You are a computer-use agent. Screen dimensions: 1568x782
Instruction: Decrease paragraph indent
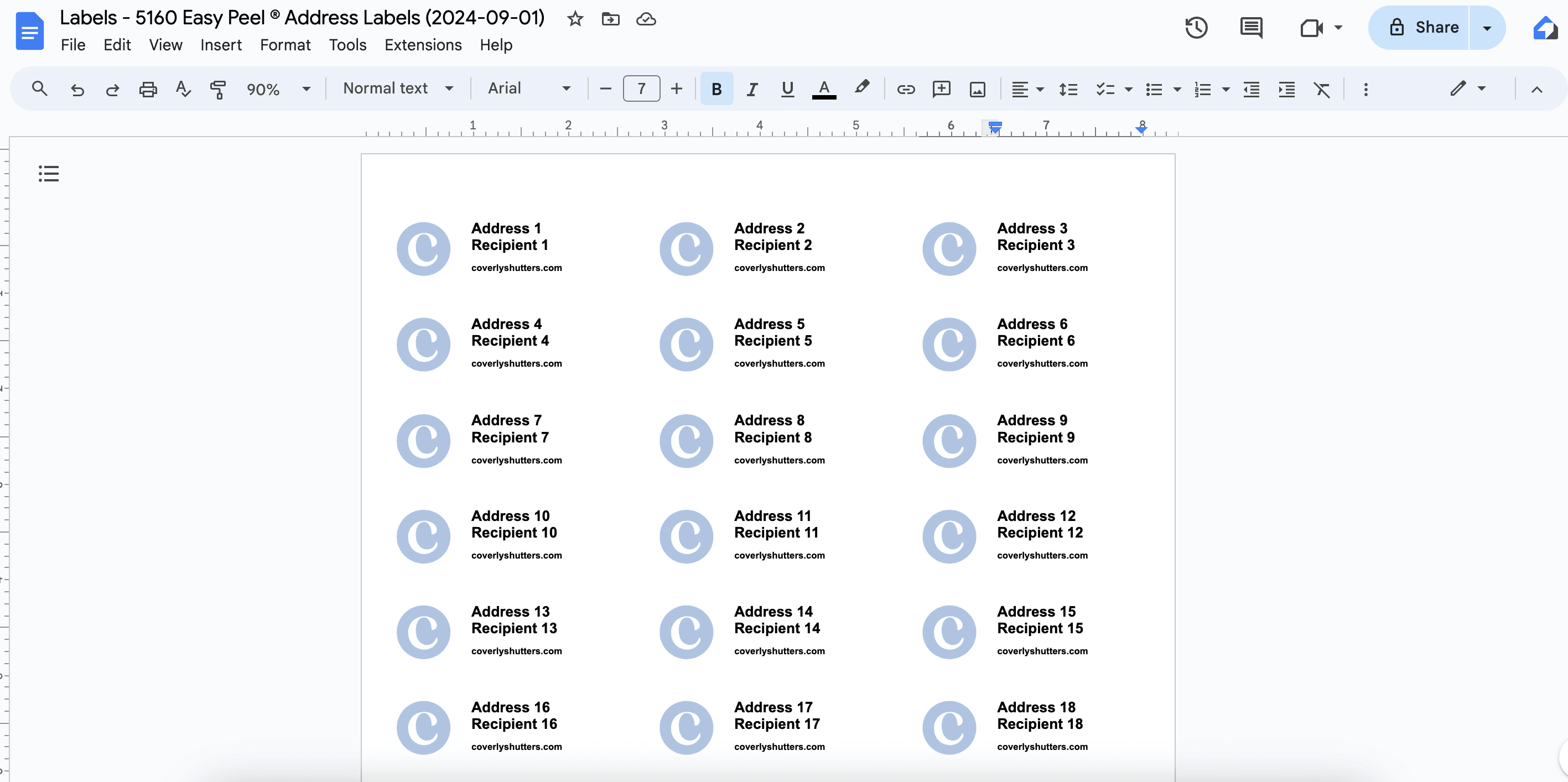point(1251,90)
